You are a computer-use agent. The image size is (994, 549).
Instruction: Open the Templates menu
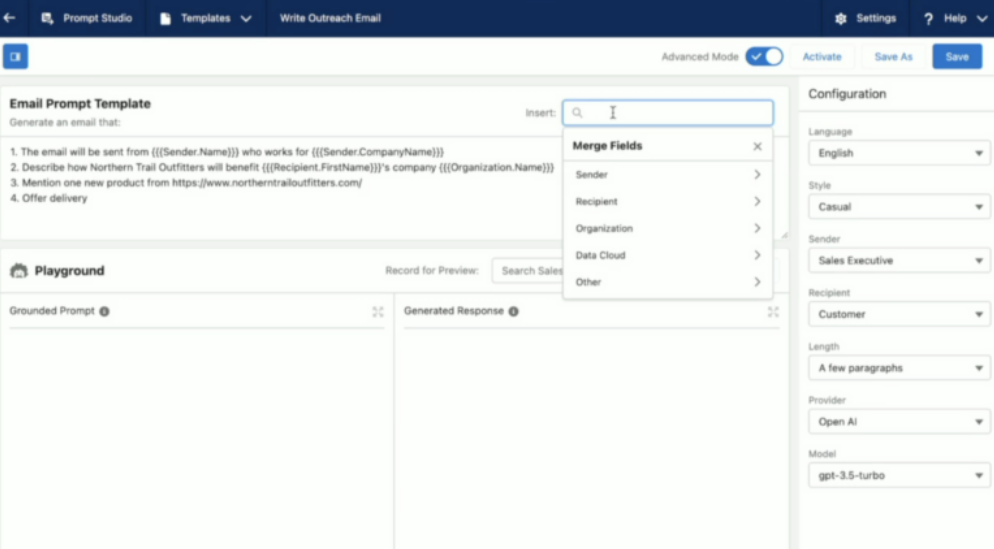205,18
